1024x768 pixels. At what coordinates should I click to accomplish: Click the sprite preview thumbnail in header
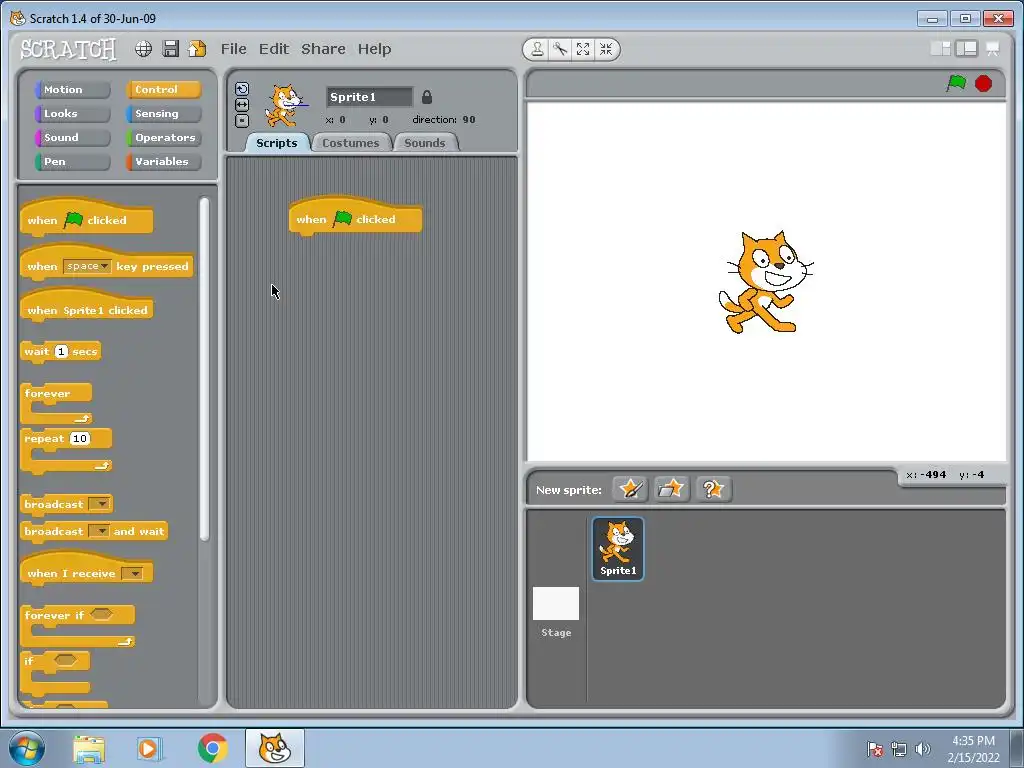coord(285,105)
